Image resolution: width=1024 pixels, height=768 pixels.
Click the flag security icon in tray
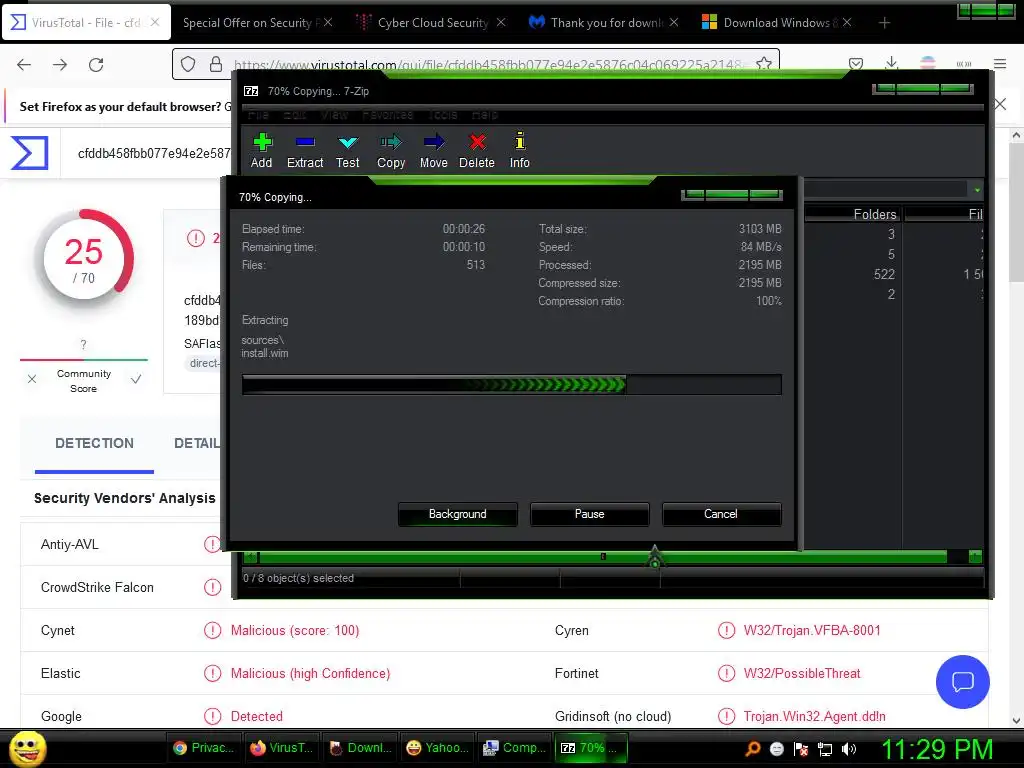(x=801, y=748)
